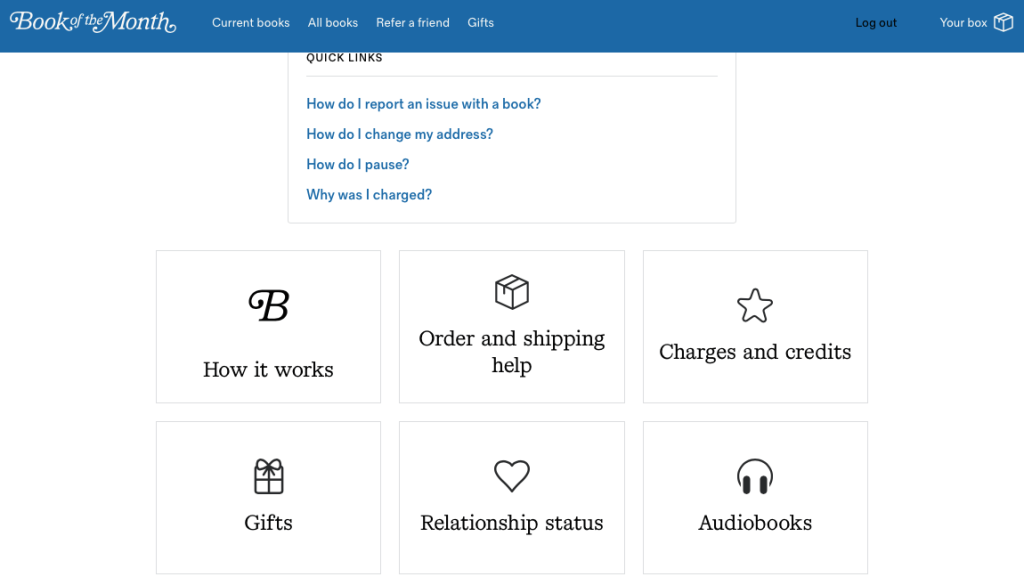Click the How do I change my address link
Image resolution: width=1024 pixels, height=585 pixels.
pos(399,134)
